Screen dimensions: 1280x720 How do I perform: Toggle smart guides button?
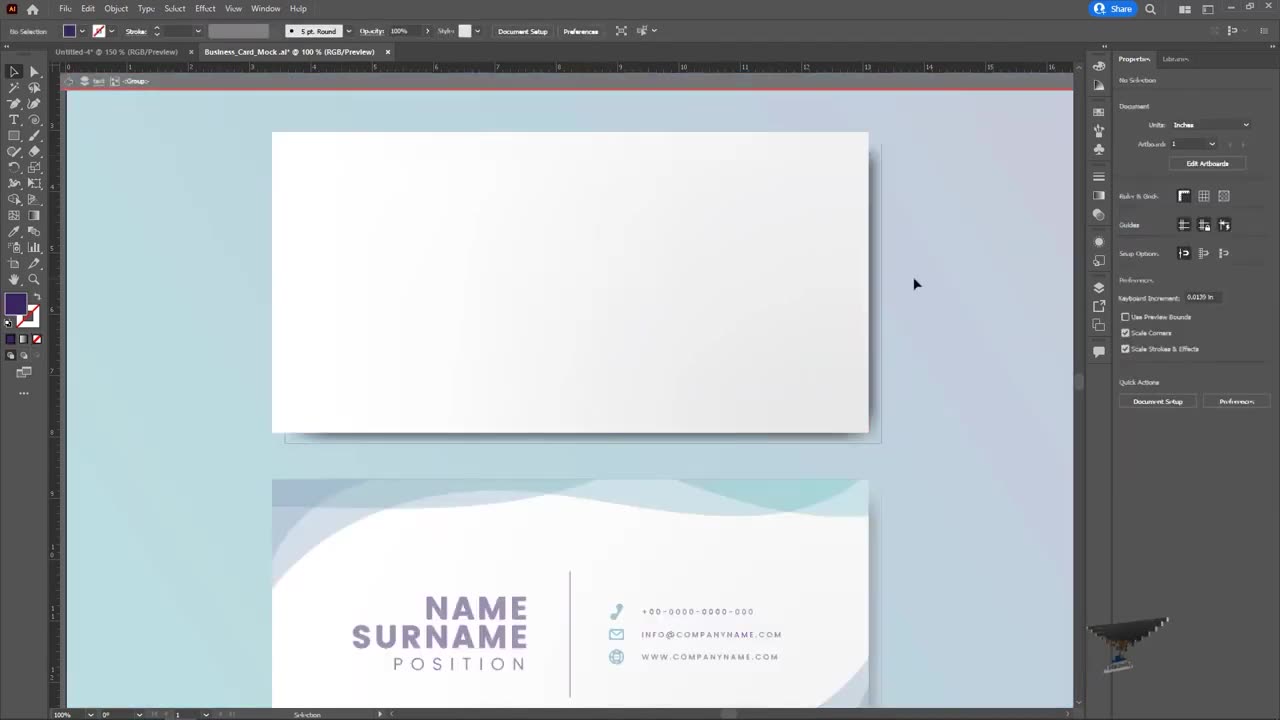click(1224, 225)
